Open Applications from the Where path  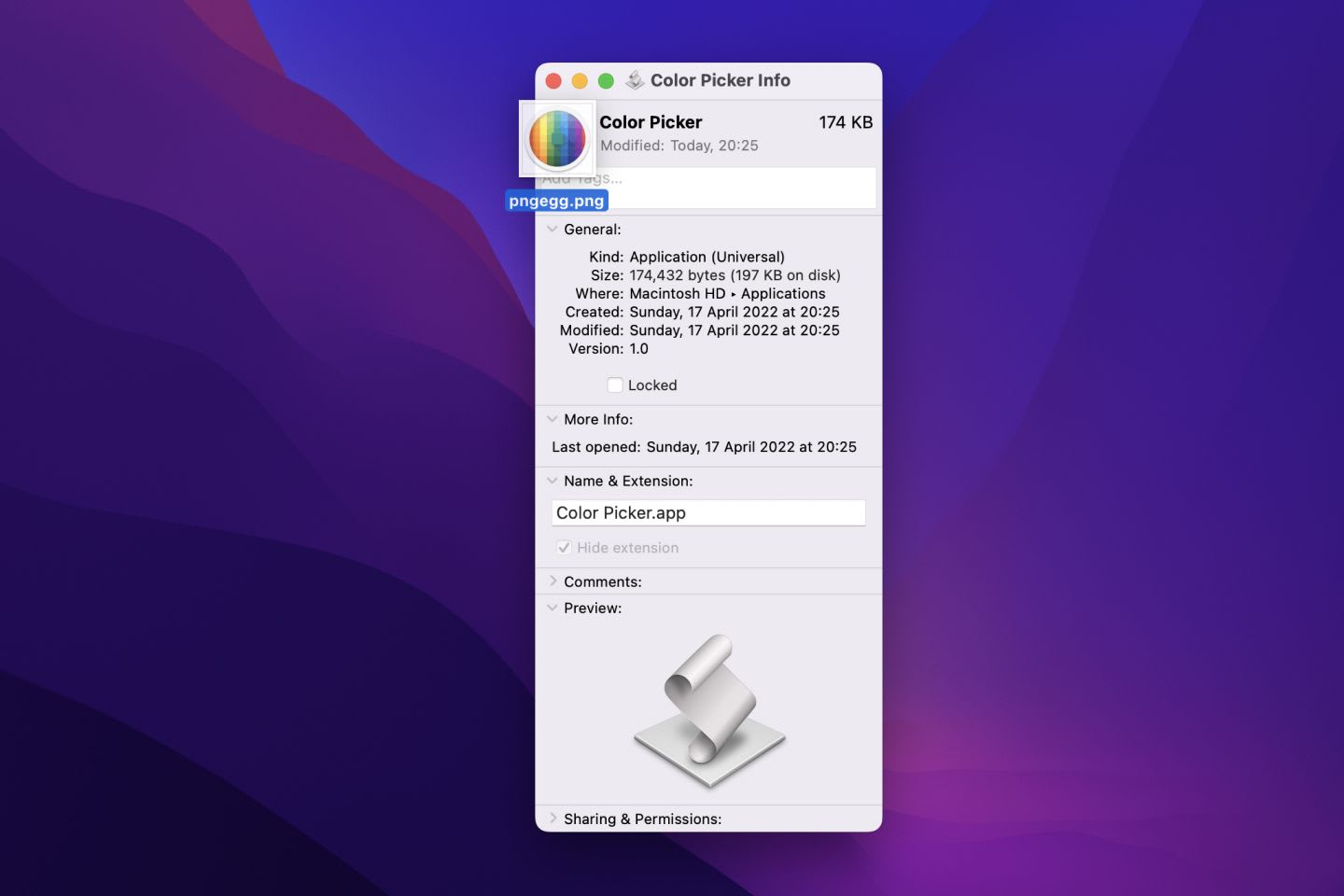click(x=783, y=293)
